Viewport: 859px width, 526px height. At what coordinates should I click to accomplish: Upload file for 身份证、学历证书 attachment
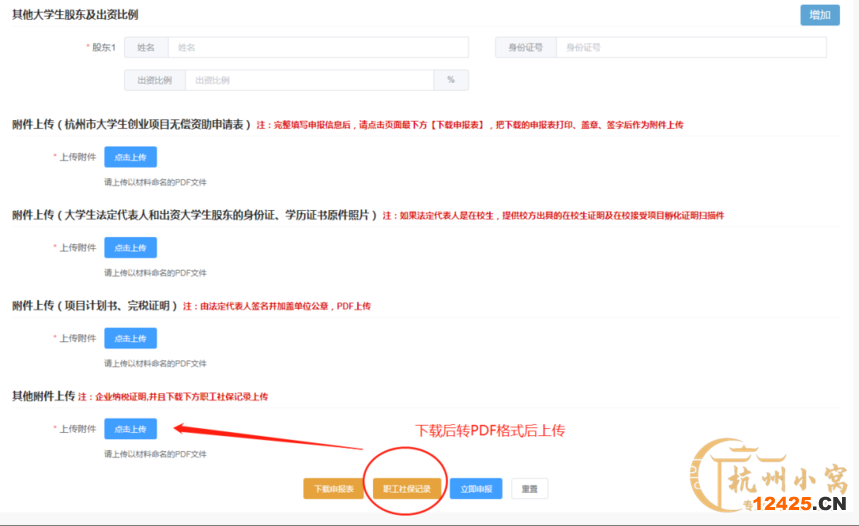click(130, 248)
